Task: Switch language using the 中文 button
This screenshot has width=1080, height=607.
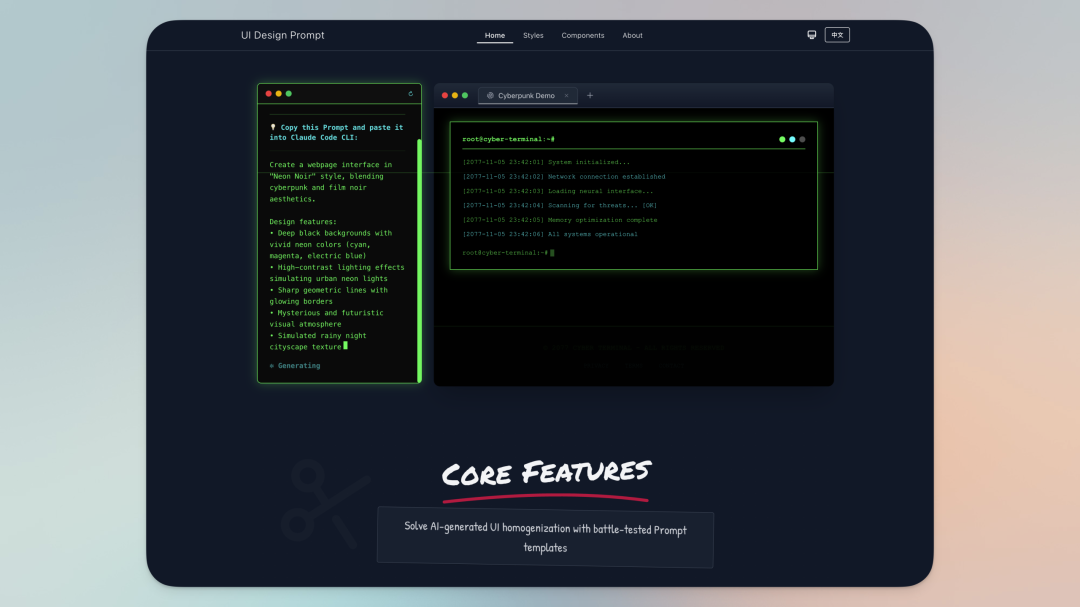Action: click(x=837, y=35)
